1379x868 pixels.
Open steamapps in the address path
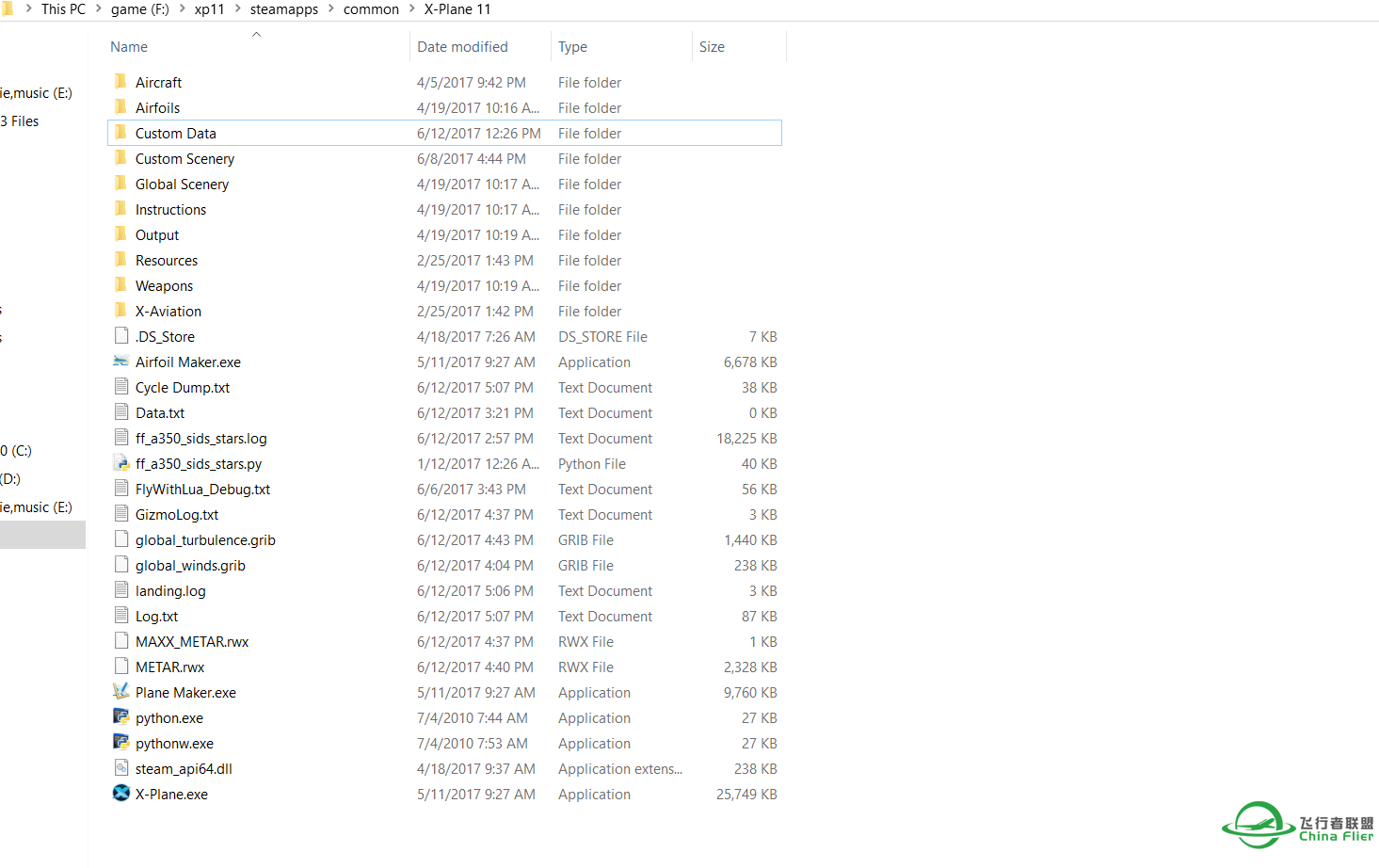click(284, 8)
